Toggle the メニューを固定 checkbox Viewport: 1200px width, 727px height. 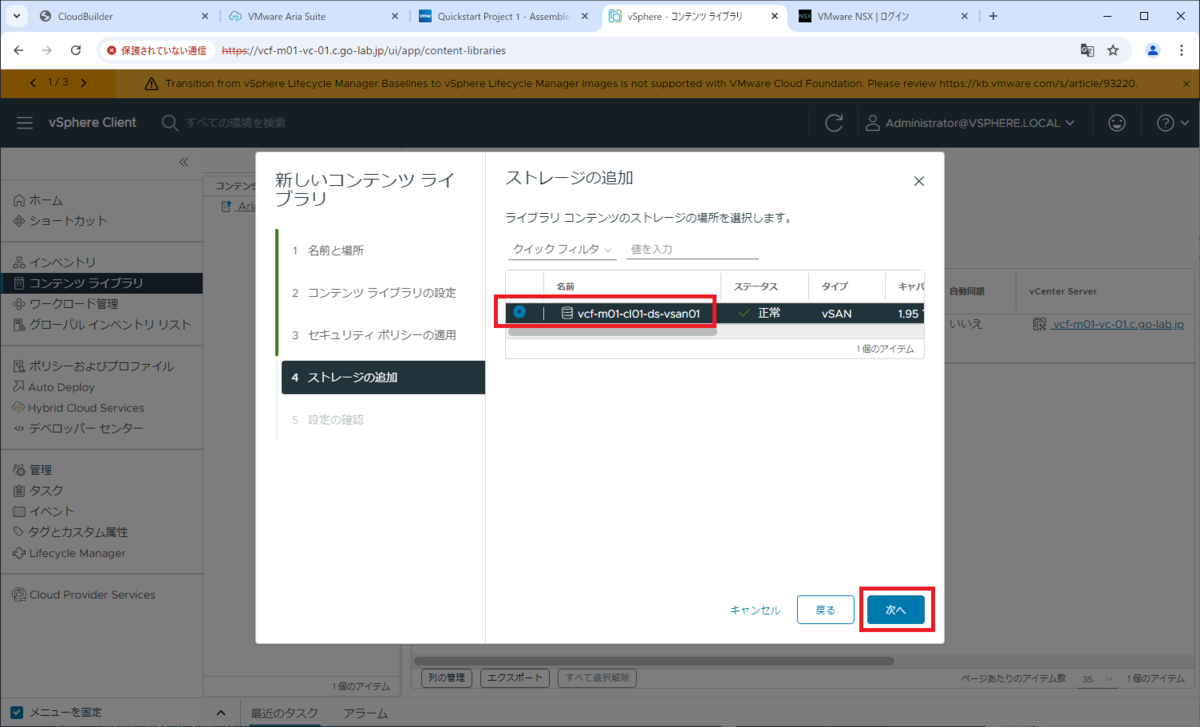[17, 713]
